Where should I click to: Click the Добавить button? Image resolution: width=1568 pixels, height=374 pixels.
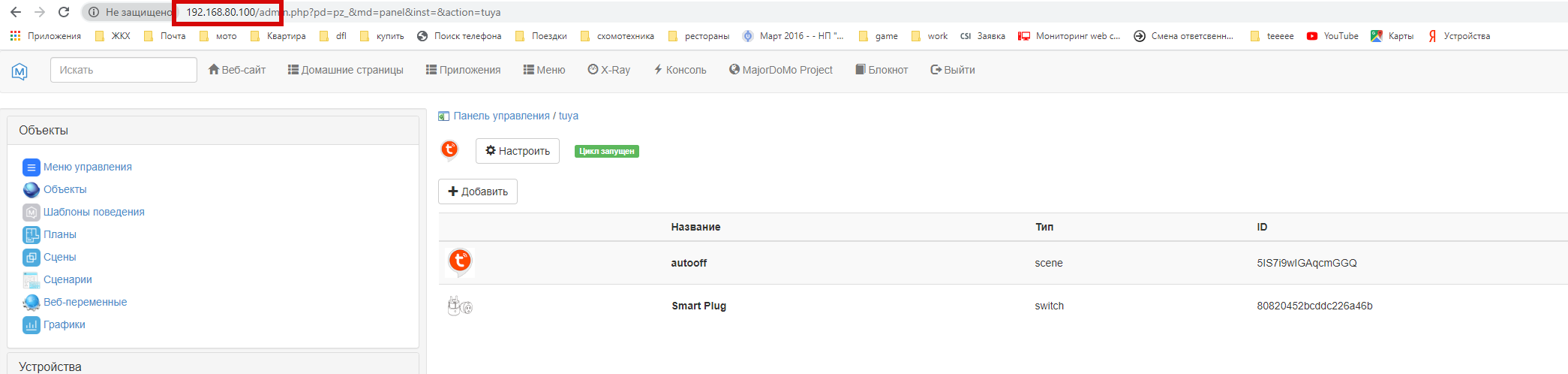(x=478, y=192)
